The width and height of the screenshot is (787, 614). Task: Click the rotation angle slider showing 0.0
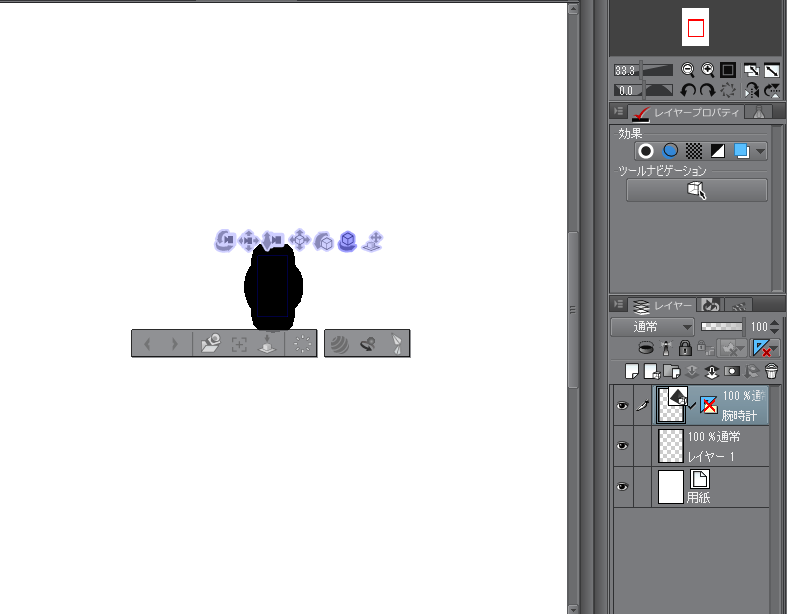(644, 90)
